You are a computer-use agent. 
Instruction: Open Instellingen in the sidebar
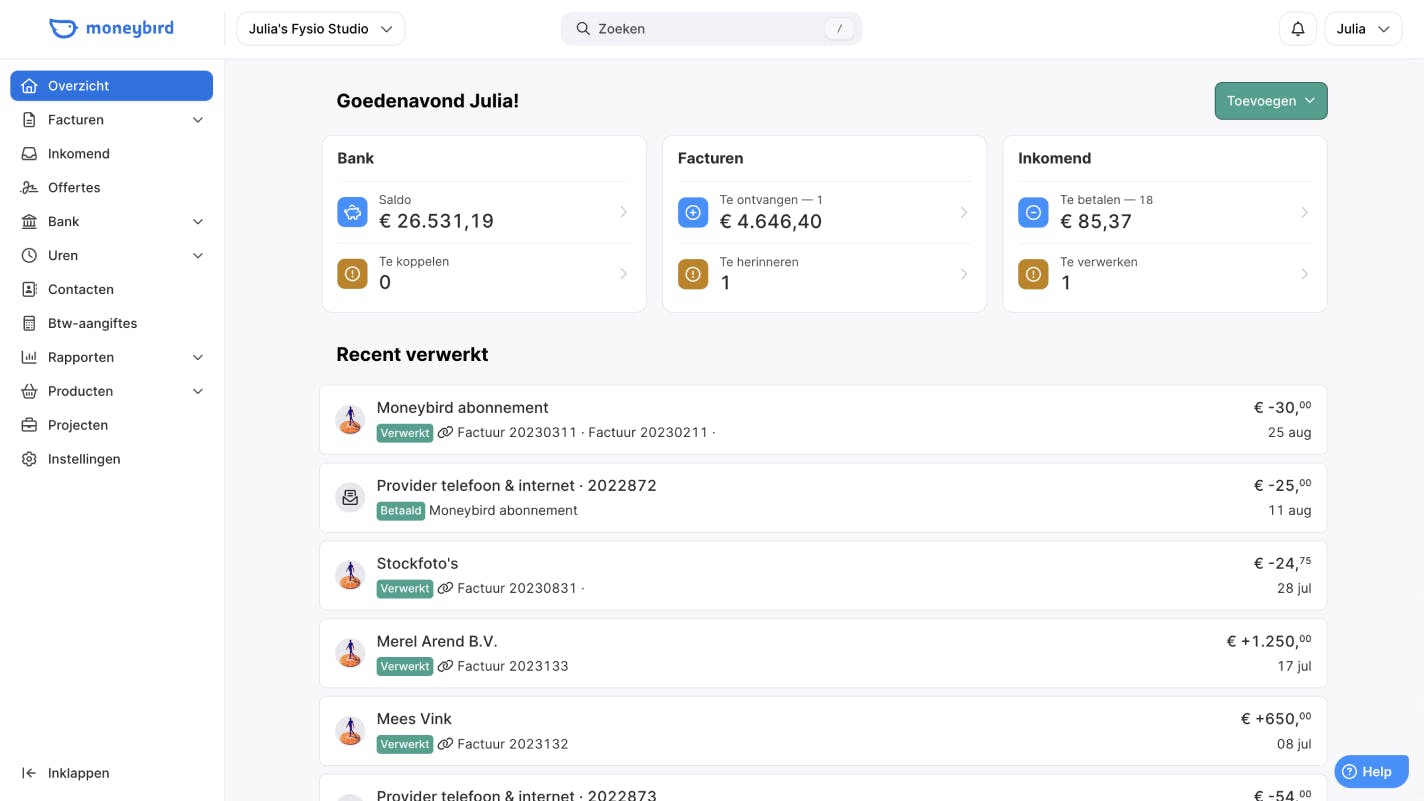coord(84,459)
